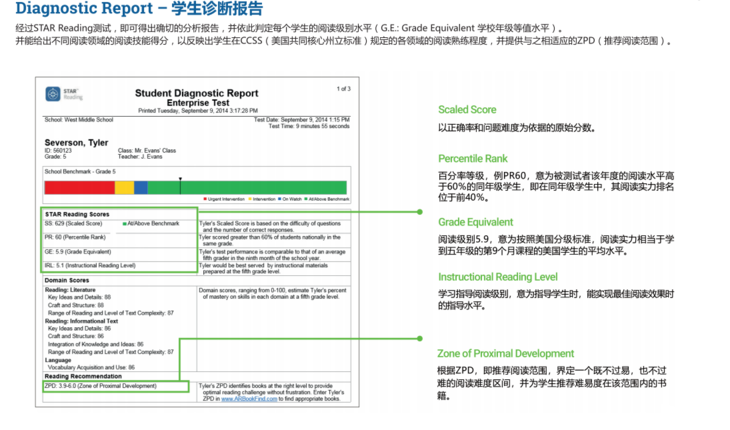Click 'Vocabulary Acquisition and Use: 86'
Viewport: 730px width, 430px height.
(91, 368)
